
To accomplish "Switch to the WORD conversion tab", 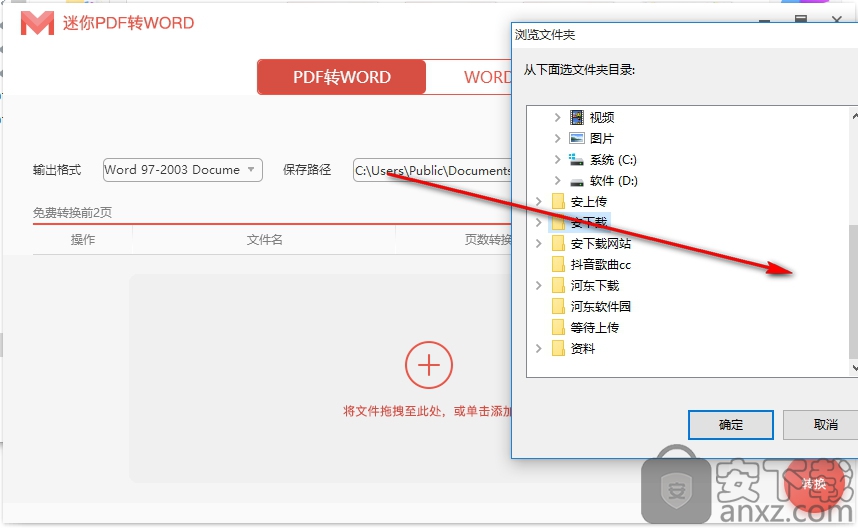I will [469, 77].
